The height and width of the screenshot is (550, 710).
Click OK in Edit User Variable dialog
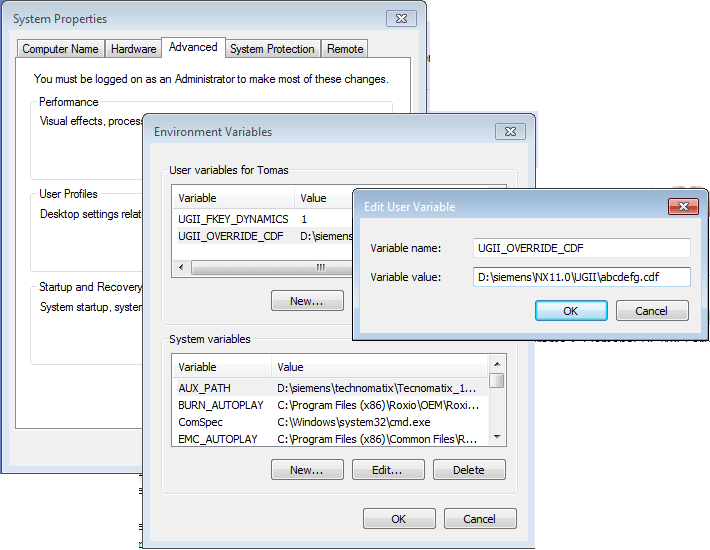571,311
